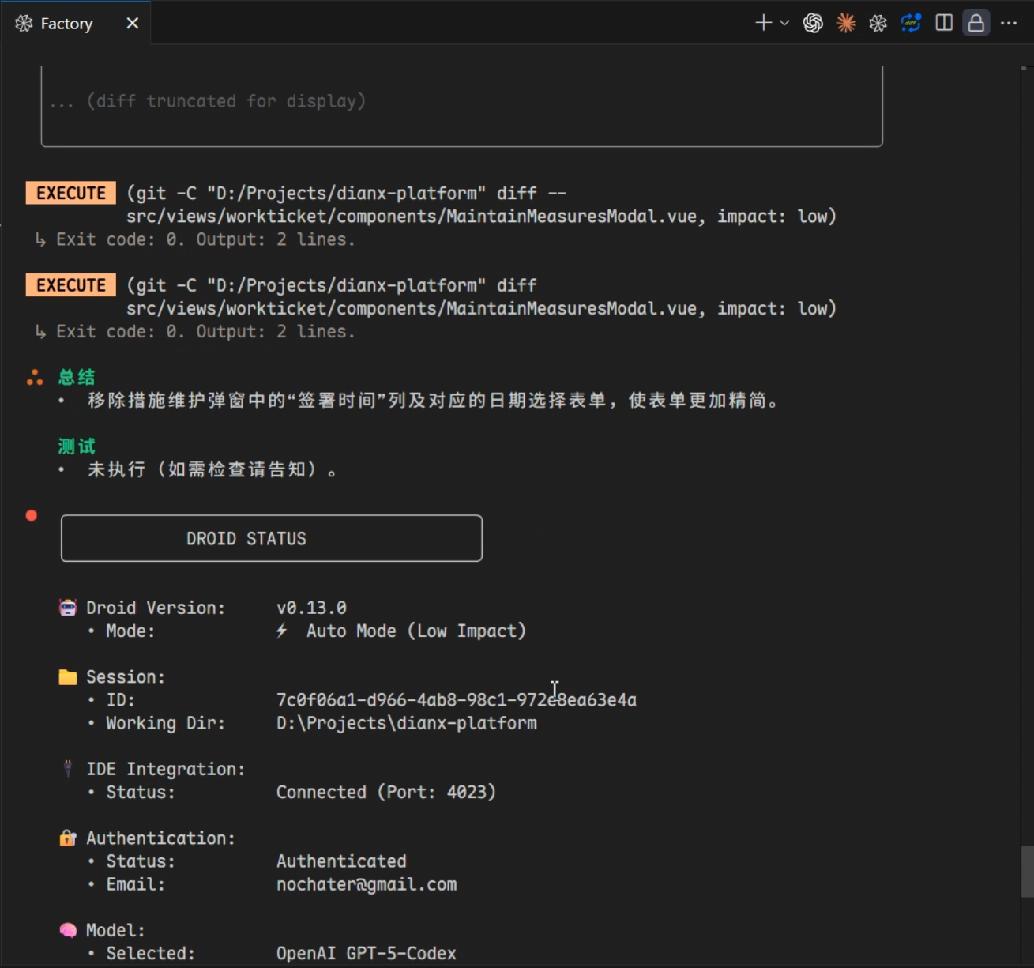Open a new terminal with the plus icon
Screen dimensions: 1034x968
pyautogui.click(x=763, y=23)
